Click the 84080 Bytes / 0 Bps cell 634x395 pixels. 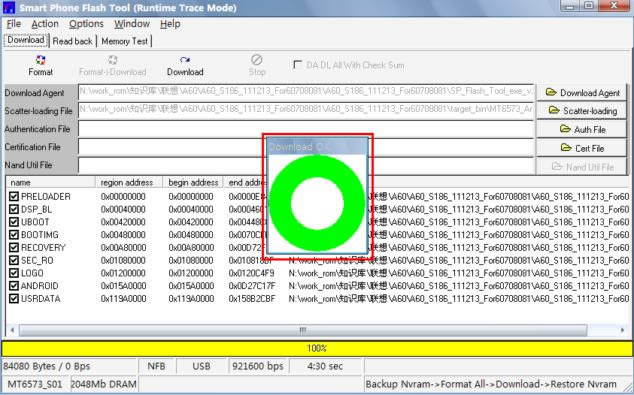69,366
